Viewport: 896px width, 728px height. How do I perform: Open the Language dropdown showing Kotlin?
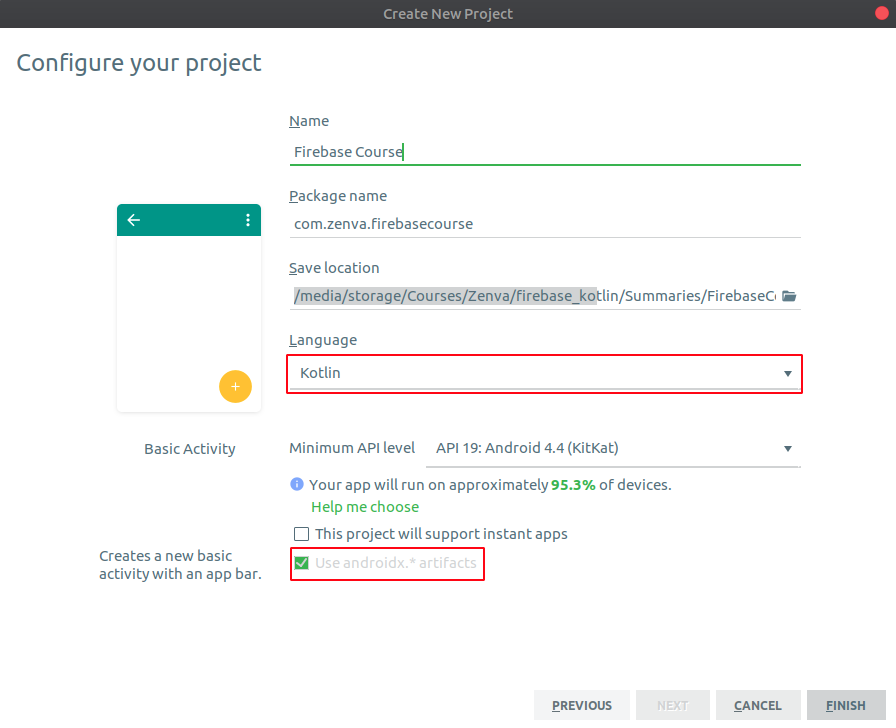coord(544,373)
